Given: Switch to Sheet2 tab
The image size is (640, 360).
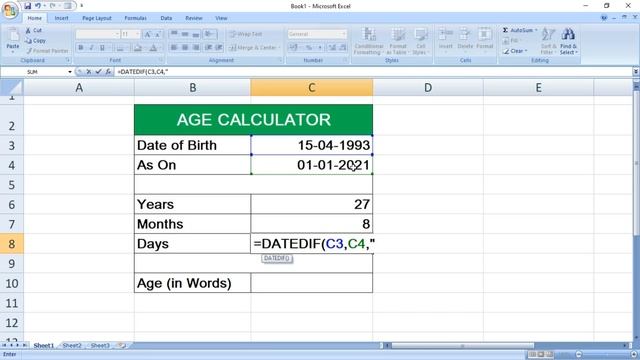Looking at the screenshot, I should (72, 345).
